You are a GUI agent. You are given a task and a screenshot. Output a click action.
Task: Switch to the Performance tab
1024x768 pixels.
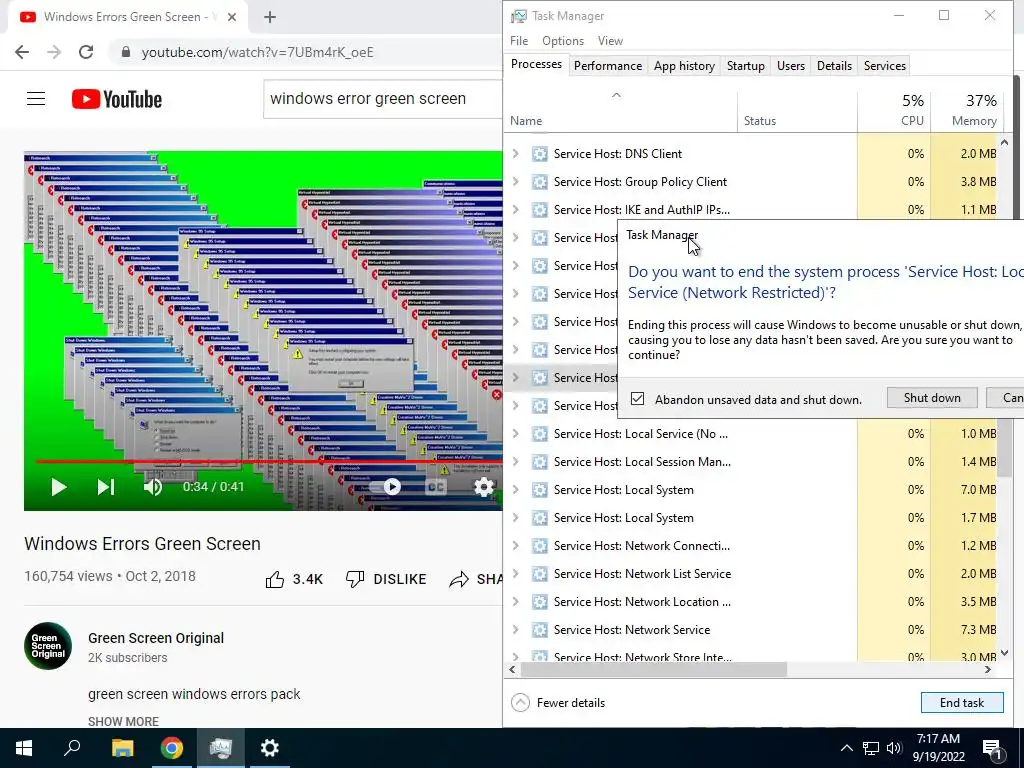click(x=608, y=66)
